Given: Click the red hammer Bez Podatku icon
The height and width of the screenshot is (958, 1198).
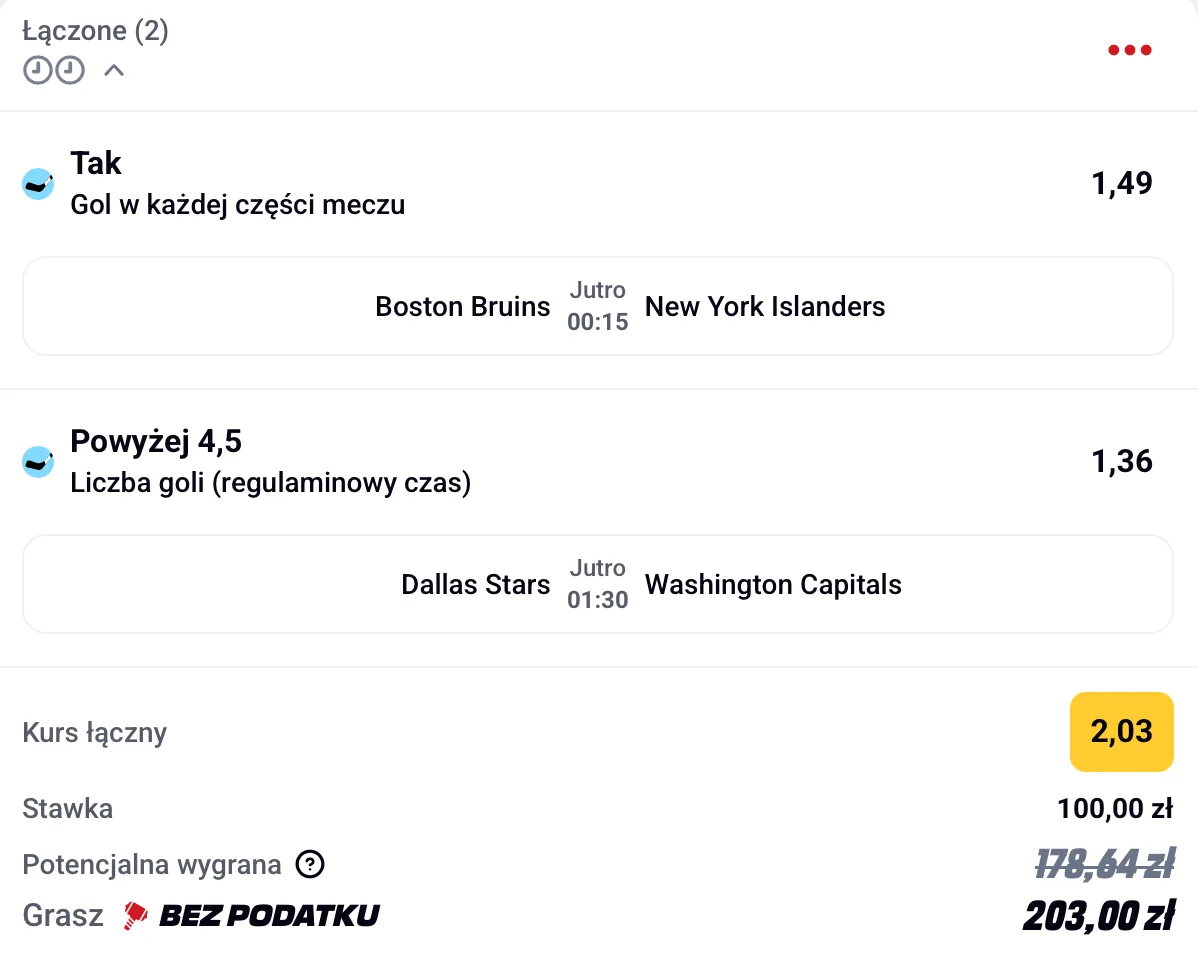Looking at the screenshot, I should pos(136,915).
